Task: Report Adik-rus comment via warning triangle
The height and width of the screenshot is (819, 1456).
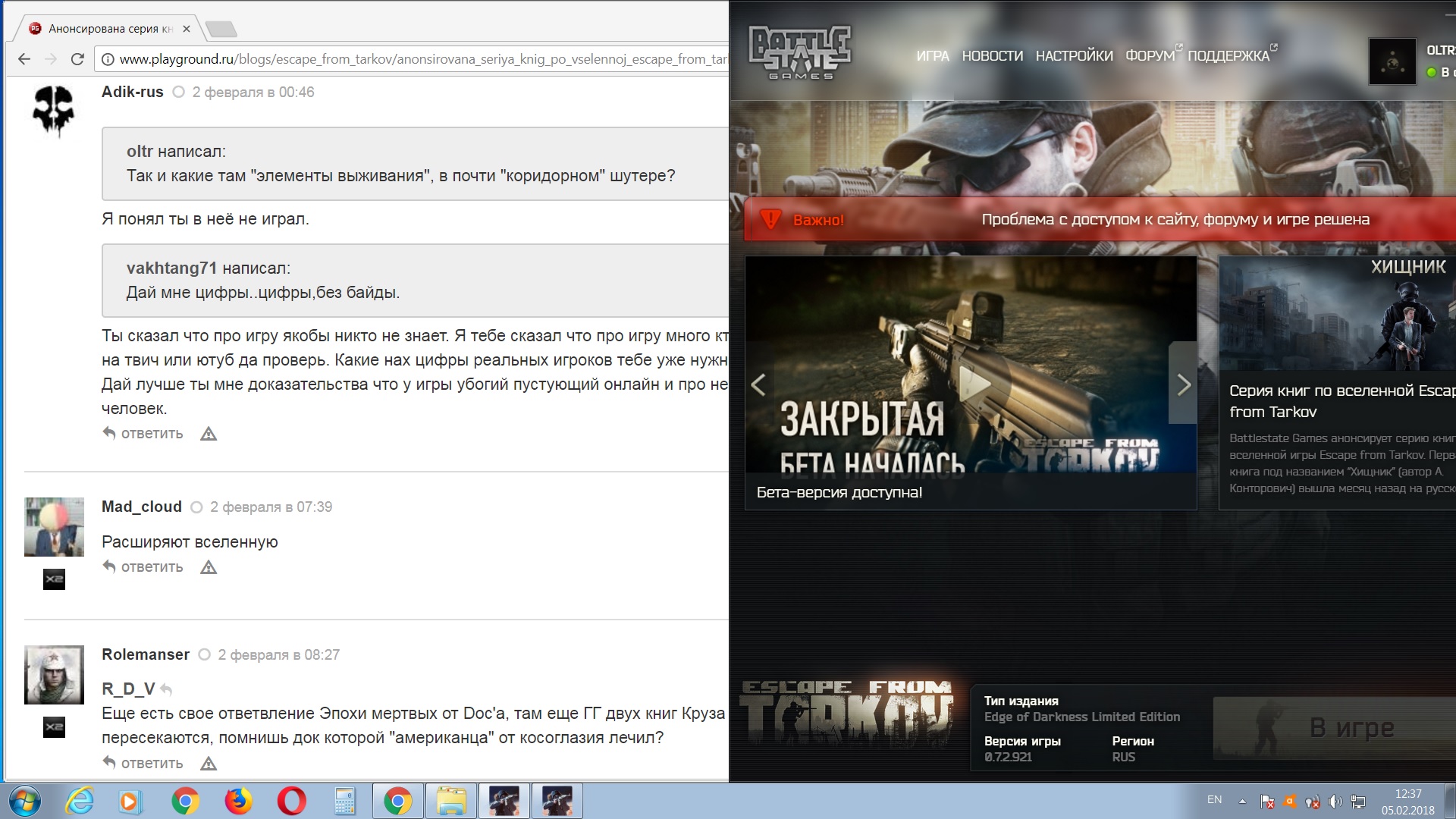Action: pyautogui.click(x=209, y=434)
